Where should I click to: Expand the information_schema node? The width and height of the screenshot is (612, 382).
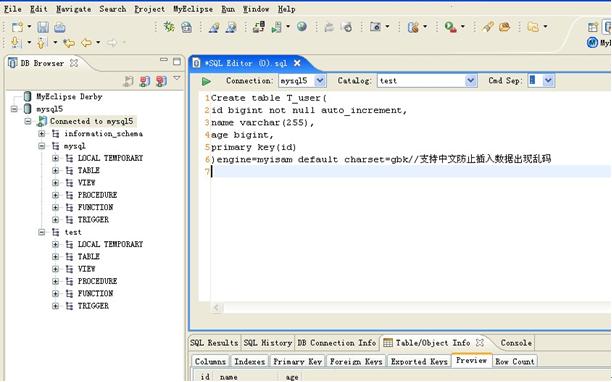point(42,134)
